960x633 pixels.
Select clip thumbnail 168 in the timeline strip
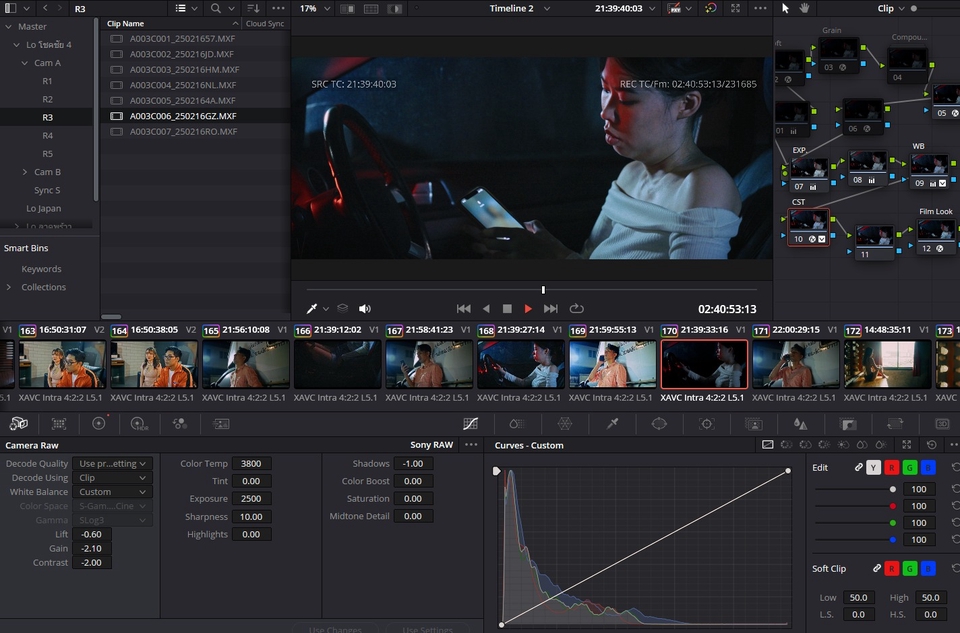click(520, 364)
